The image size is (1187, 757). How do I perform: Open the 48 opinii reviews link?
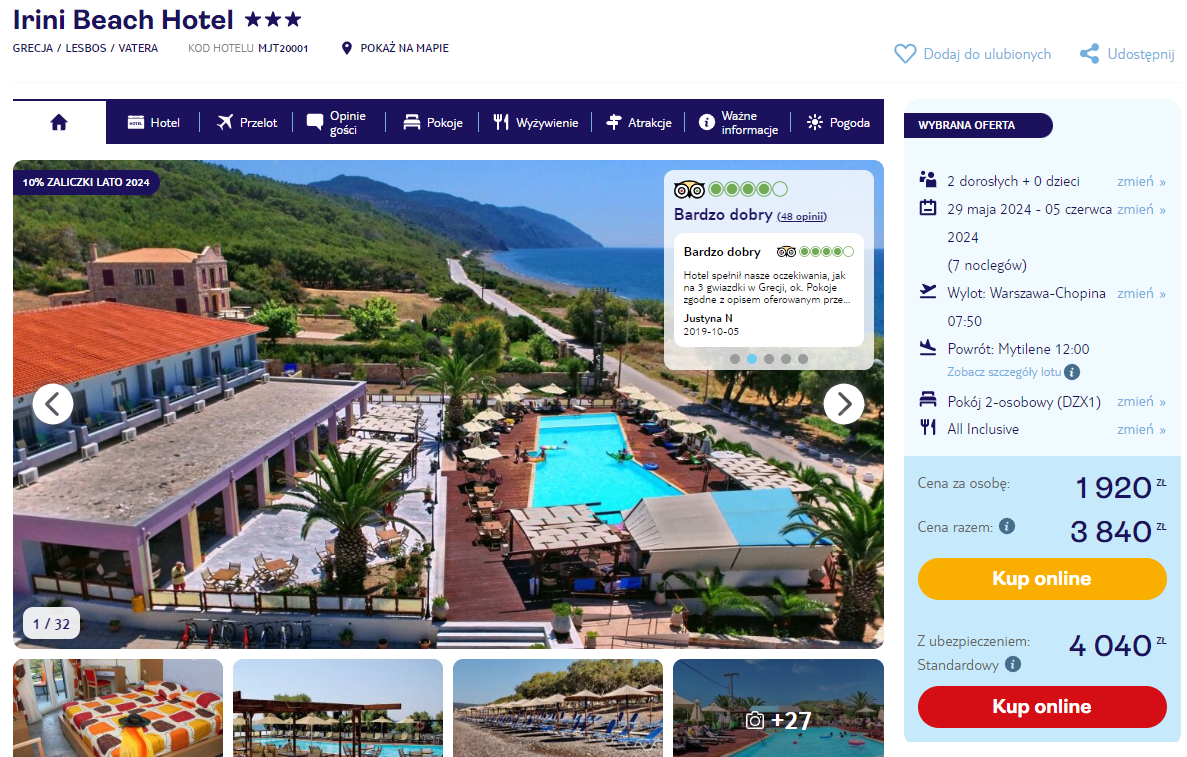(x=802, y=217)
